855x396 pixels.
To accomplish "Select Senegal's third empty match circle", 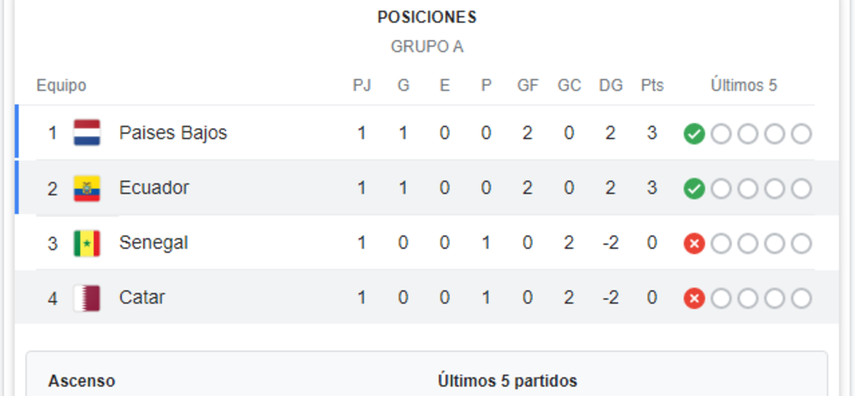I will click(774, 244).
